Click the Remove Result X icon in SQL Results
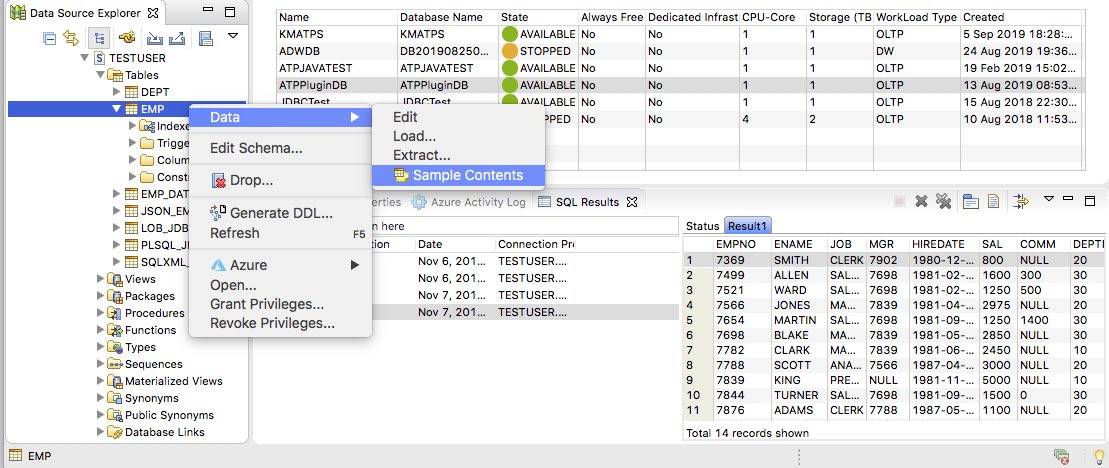The image size is (1109, 468). [x=921, y=202]
